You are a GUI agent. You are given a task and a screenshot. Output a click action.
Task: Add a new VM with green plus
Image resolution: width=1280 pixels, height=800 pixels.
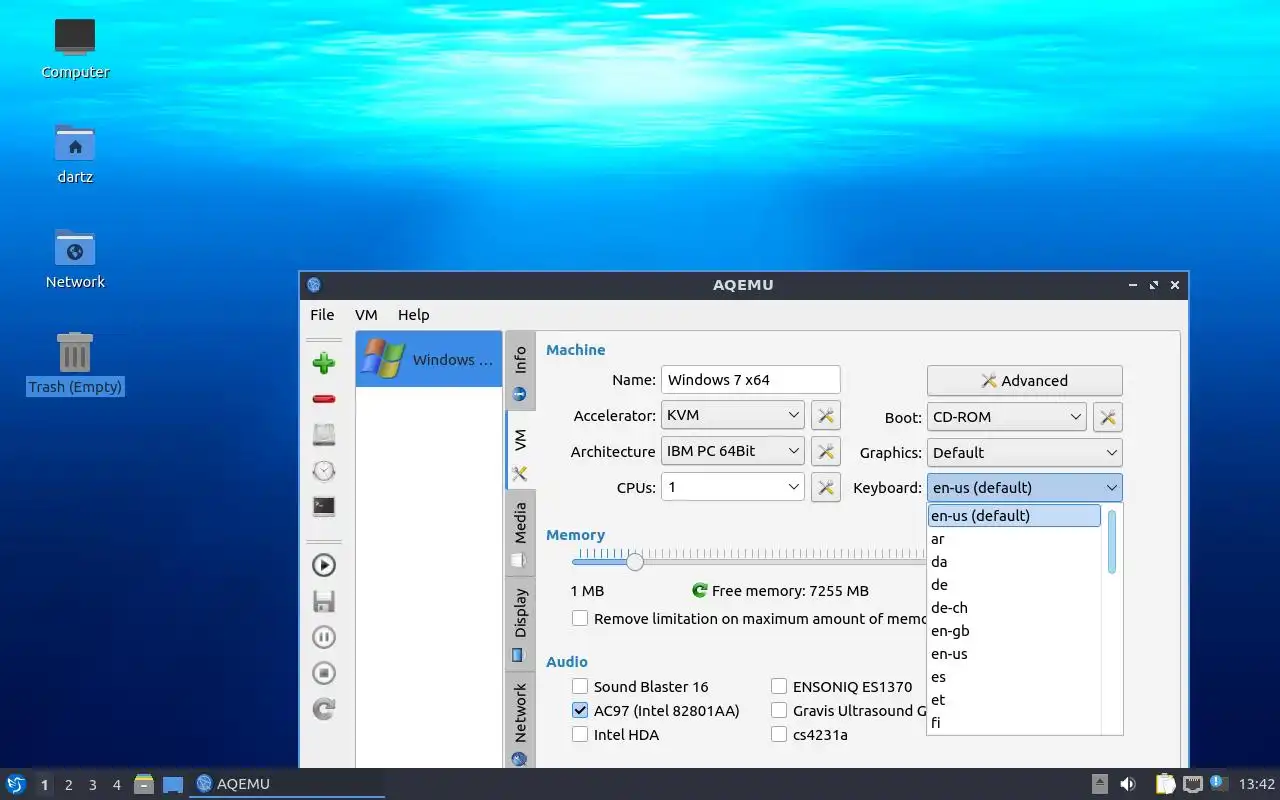click(323, 363)
